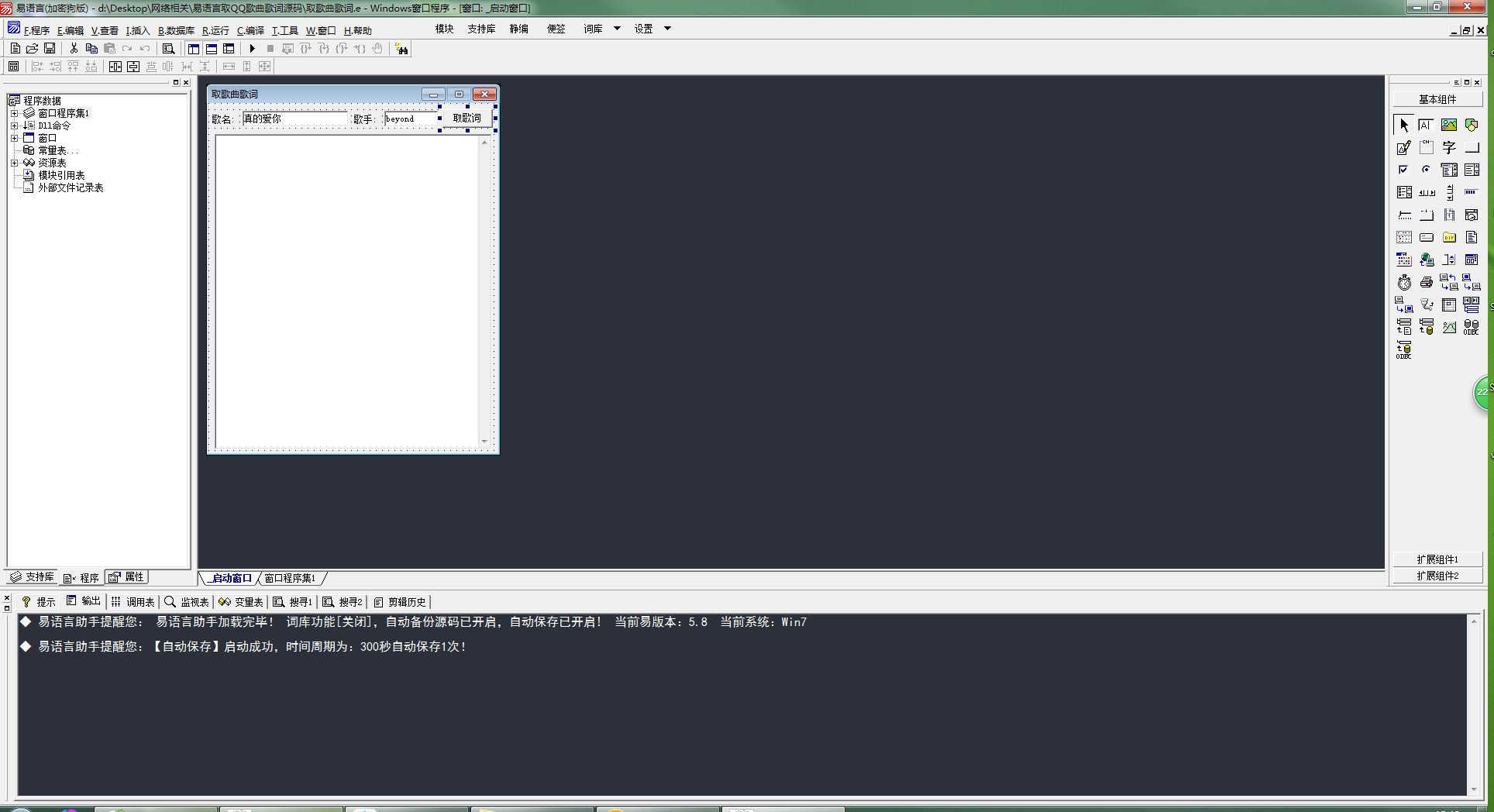The width and height of the screenshot is (1494, 812).
Task: Select the timer (clock) component
Action: (x=1404, y=283)
